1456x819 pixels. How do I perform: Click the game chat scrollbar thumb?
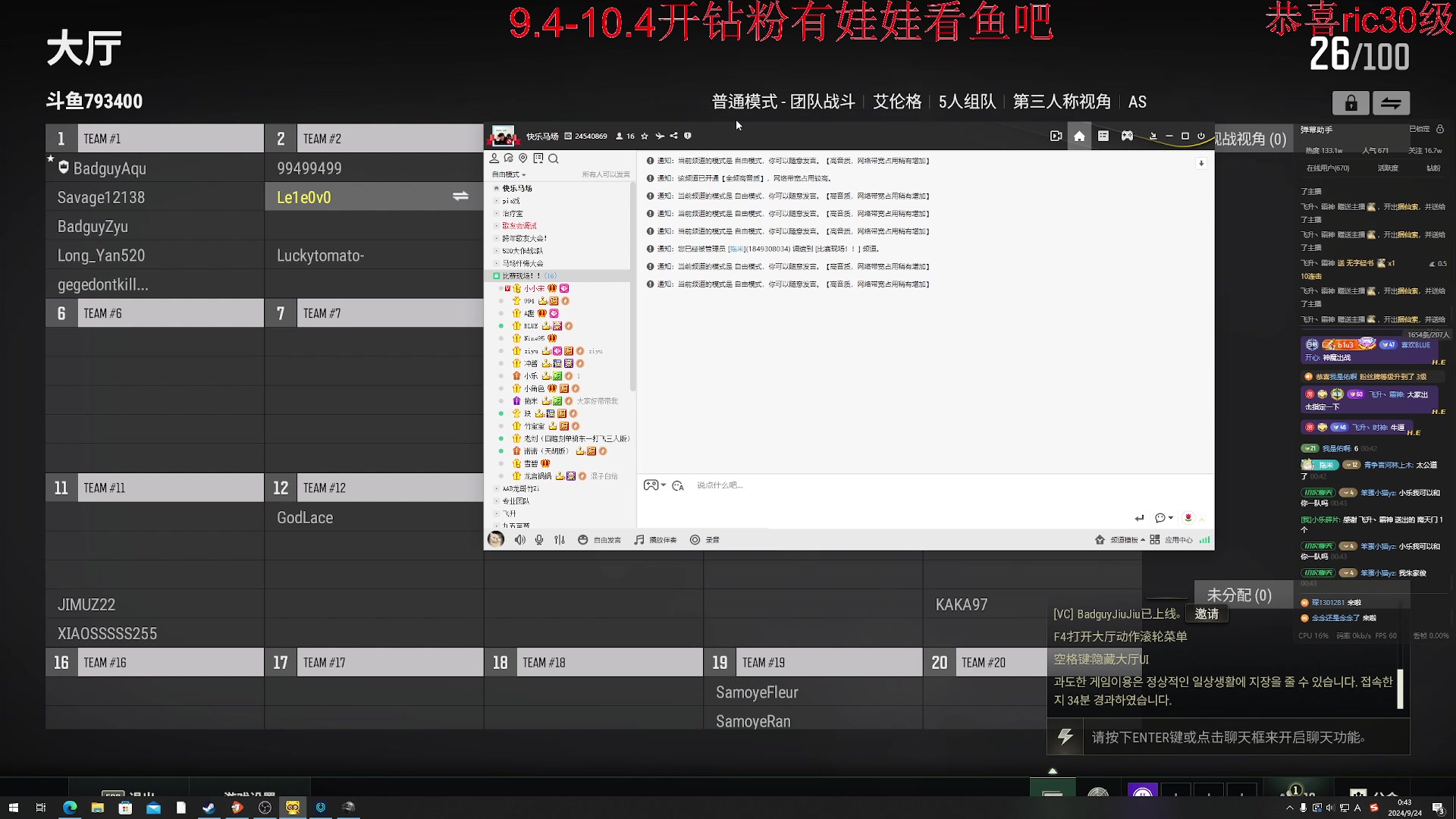point(1400,689)
